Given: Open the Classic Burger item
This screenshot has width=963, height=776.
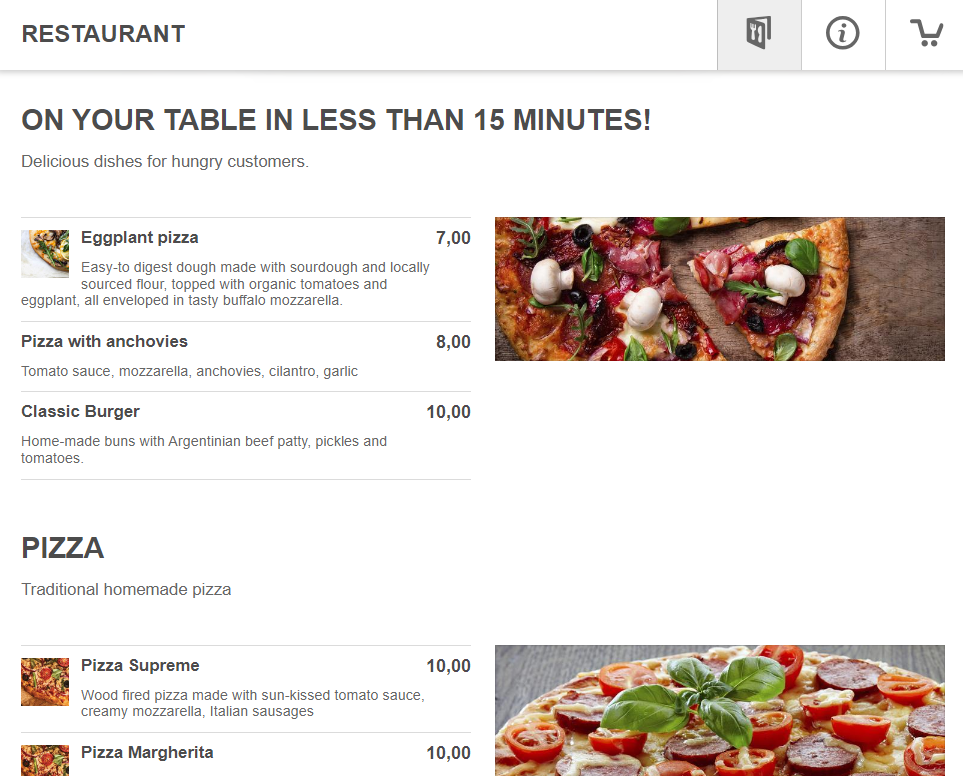Looking at the screenshot, I should (80, 411).
